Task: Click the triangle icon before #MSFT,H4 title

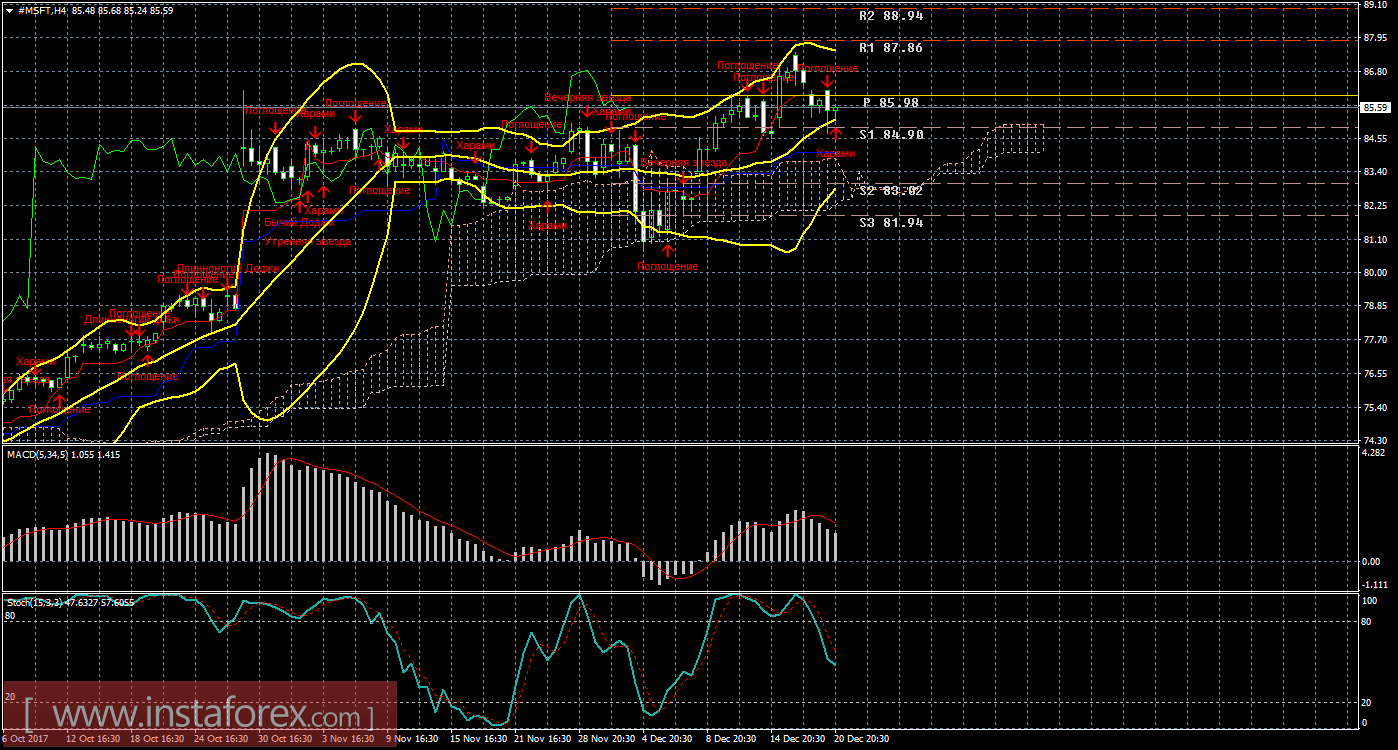Action: click(9, 10)
